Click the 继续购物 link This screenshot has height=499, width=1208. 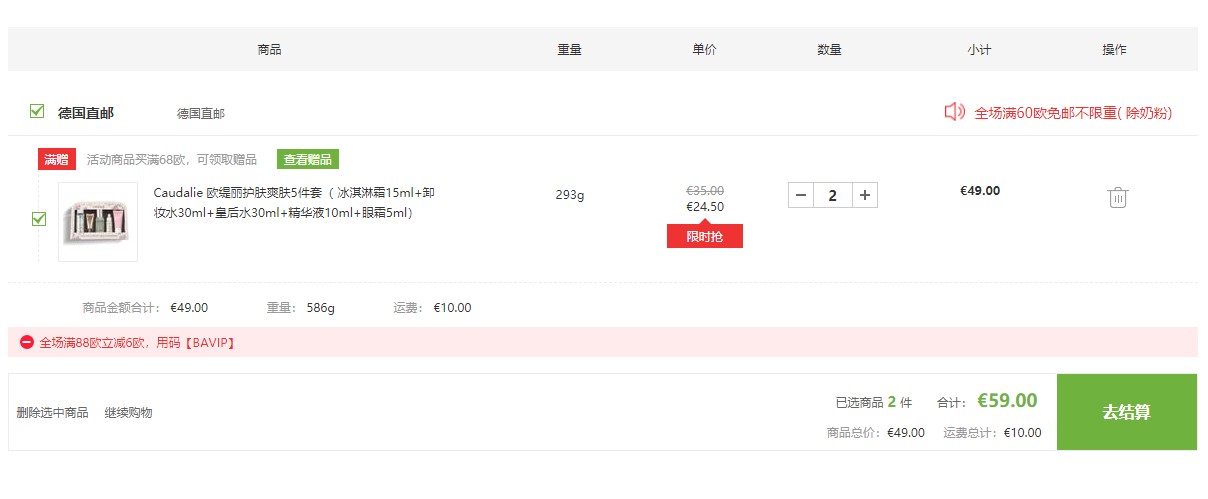(x=129, y=412)
